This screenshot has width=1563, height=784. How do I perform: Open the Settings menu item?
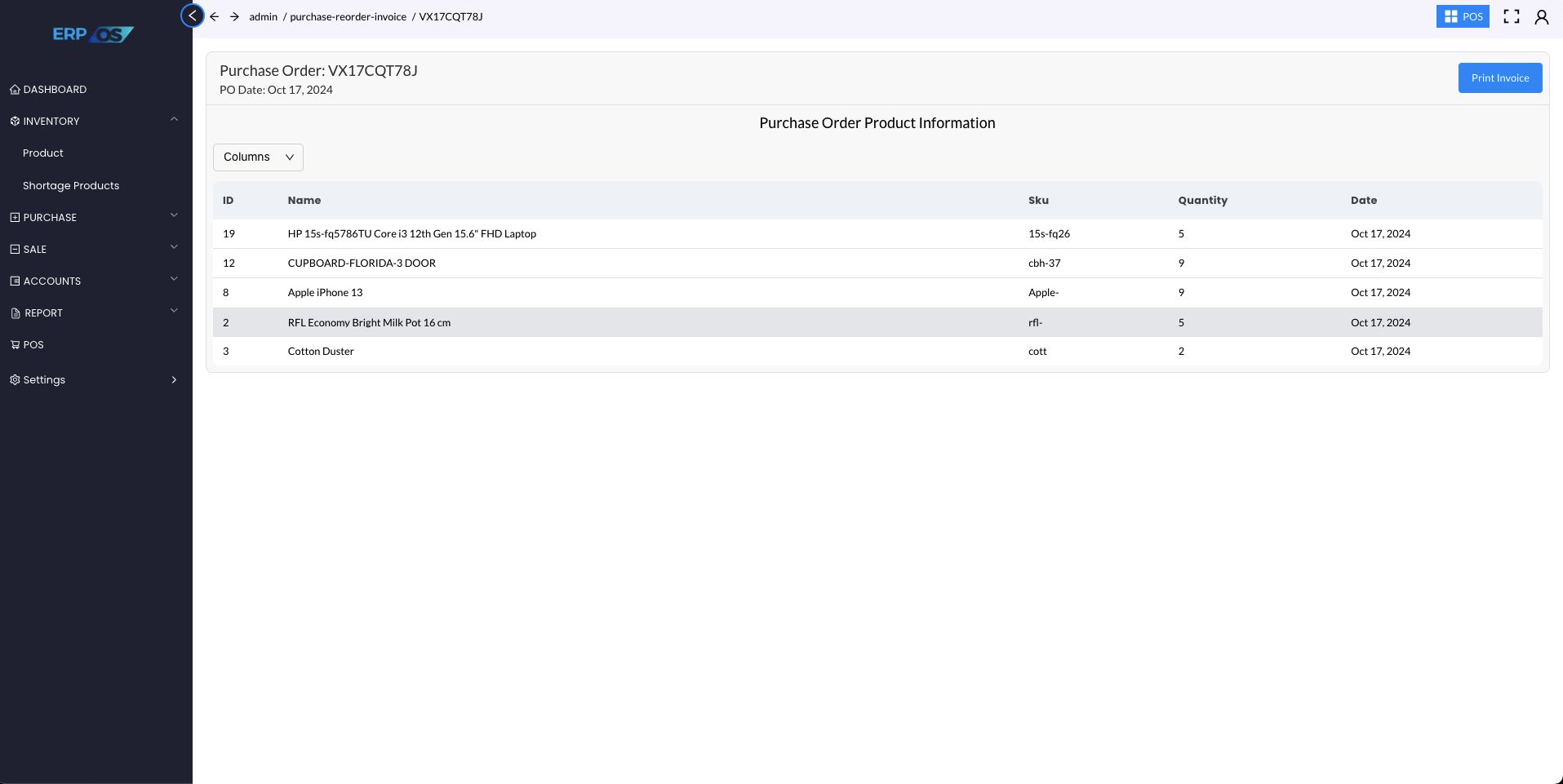pyautogui.click(x=44, y=380)
